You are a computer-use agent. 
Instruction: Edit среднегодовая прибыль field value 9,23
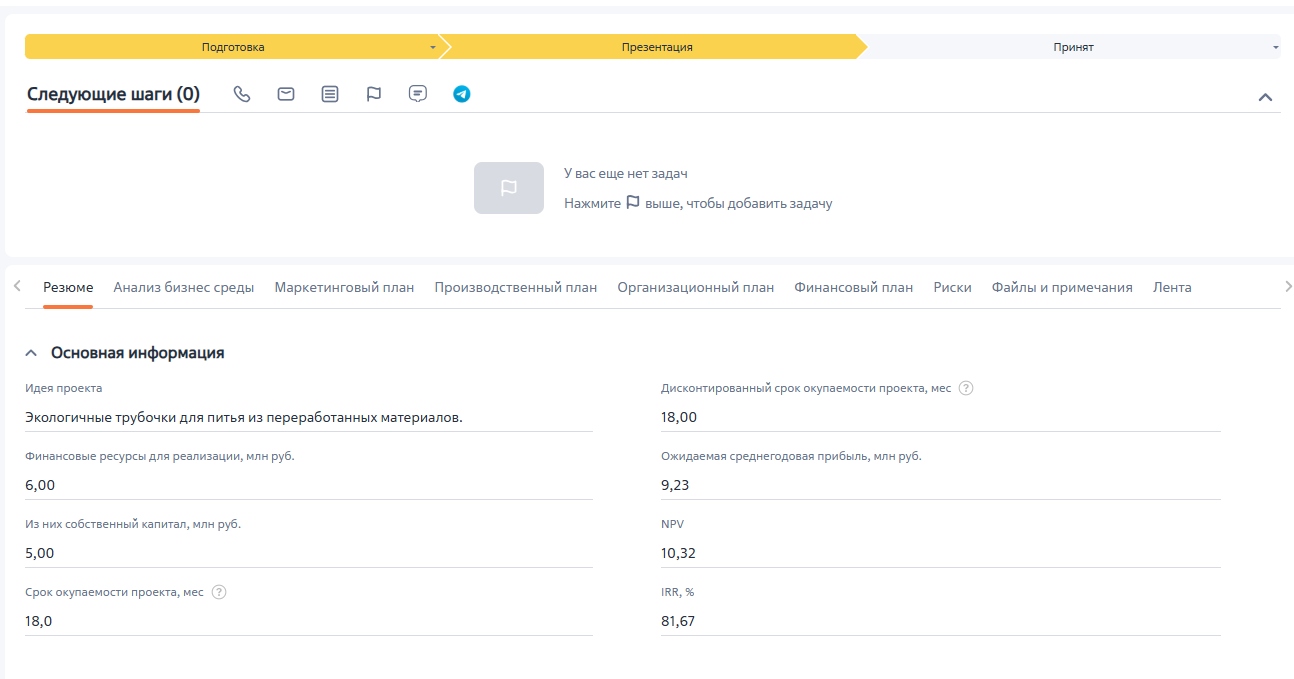coord(941,486)
